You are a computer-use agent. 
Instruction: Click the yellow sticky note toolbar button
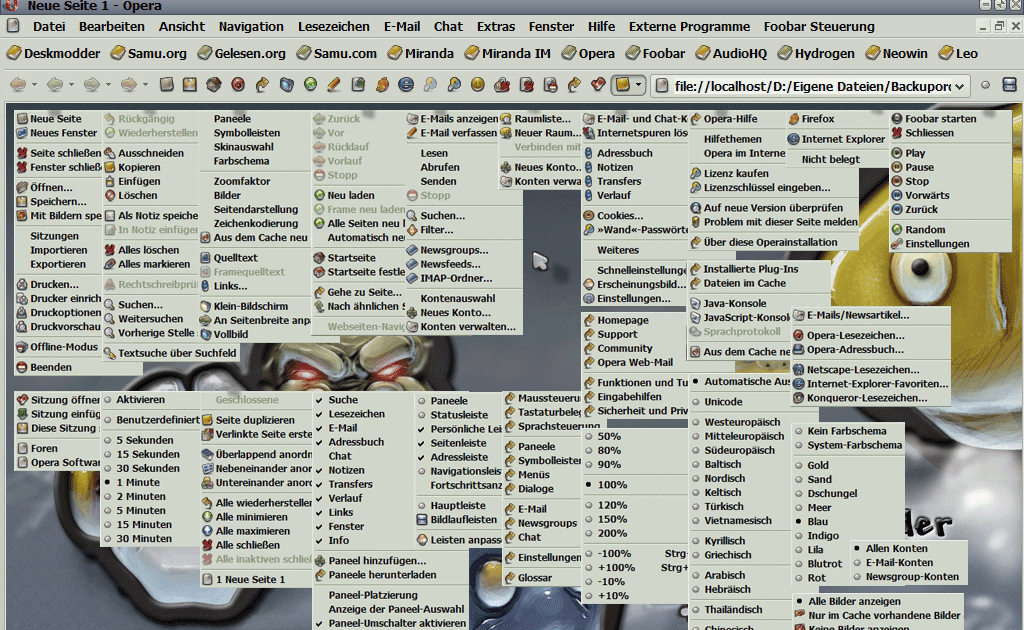[622, 85]
